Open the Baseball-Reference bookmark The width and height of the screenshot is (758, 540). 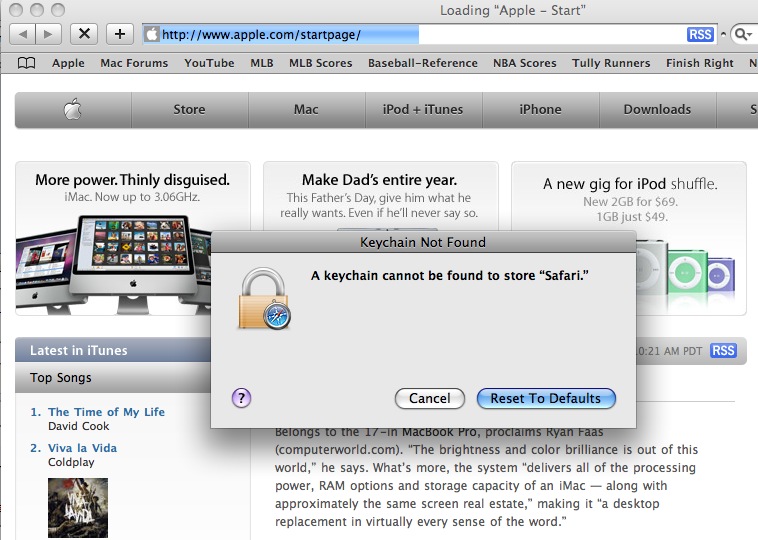[x=423, y=63]
